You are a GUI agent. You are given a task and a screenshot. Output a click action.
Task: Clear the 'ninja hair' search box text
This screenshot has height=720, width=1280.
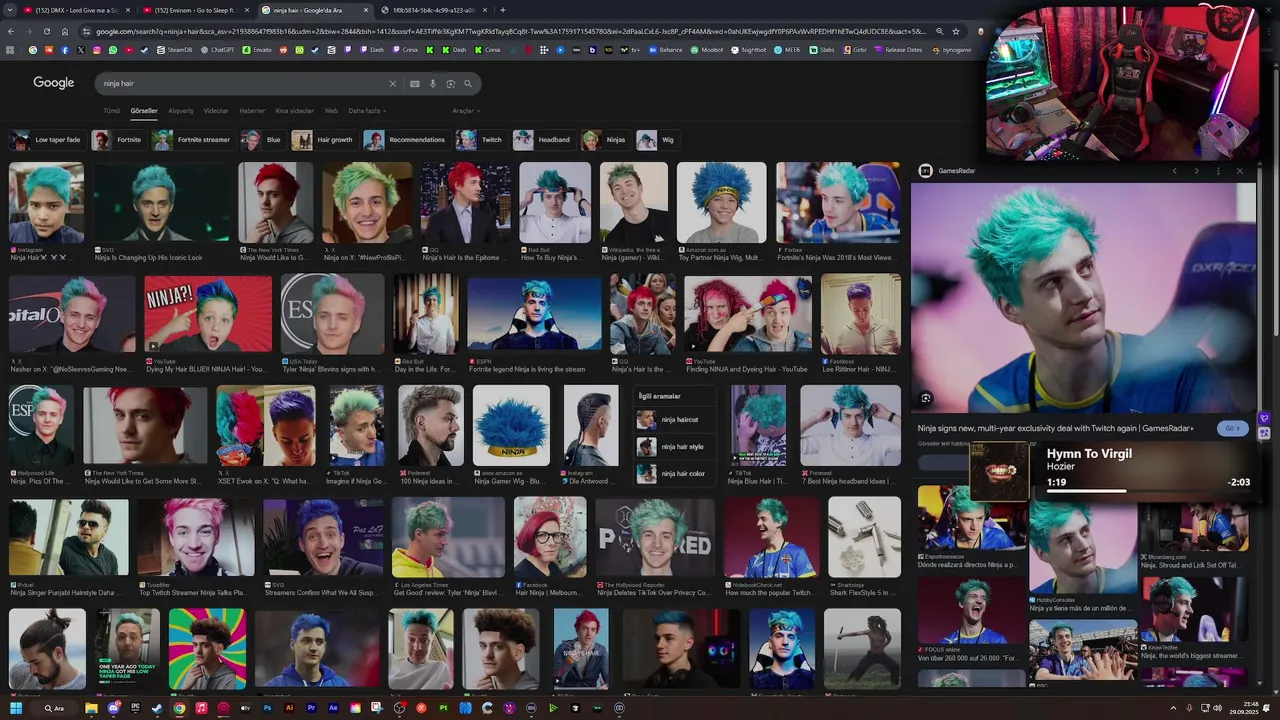click(392, 84)
